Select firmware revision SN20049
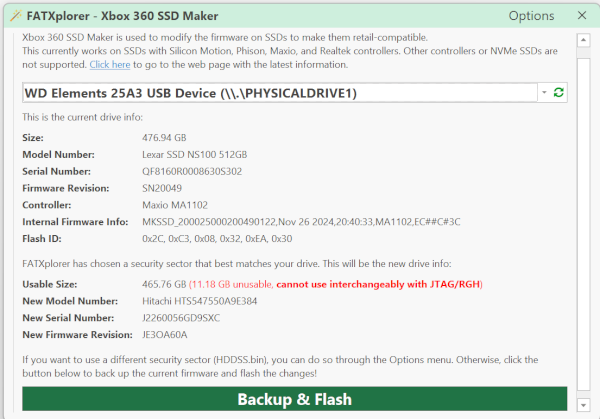 (x=162, y=188)
